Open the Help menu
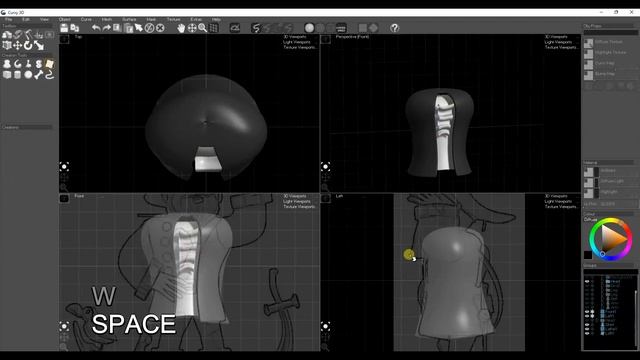 click(x=216, y=19)
